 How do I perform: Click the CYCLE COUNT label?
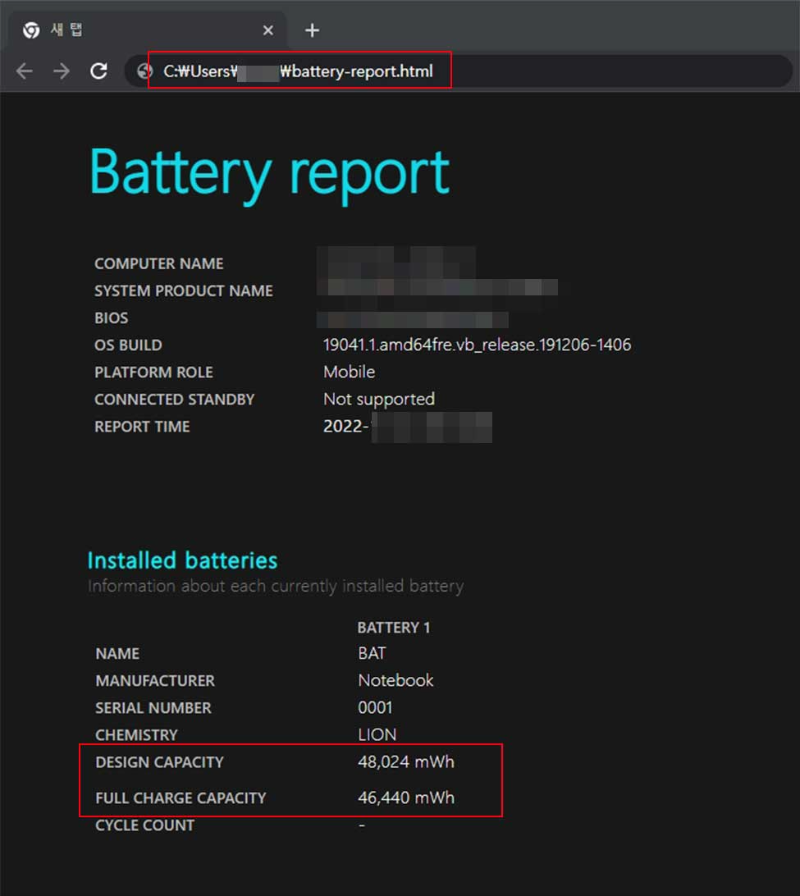(x=145, y=825)
